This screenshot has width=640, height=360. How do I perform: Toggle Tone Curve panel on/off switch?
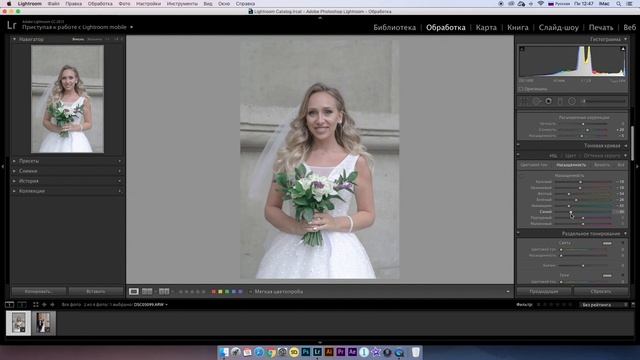518,145
